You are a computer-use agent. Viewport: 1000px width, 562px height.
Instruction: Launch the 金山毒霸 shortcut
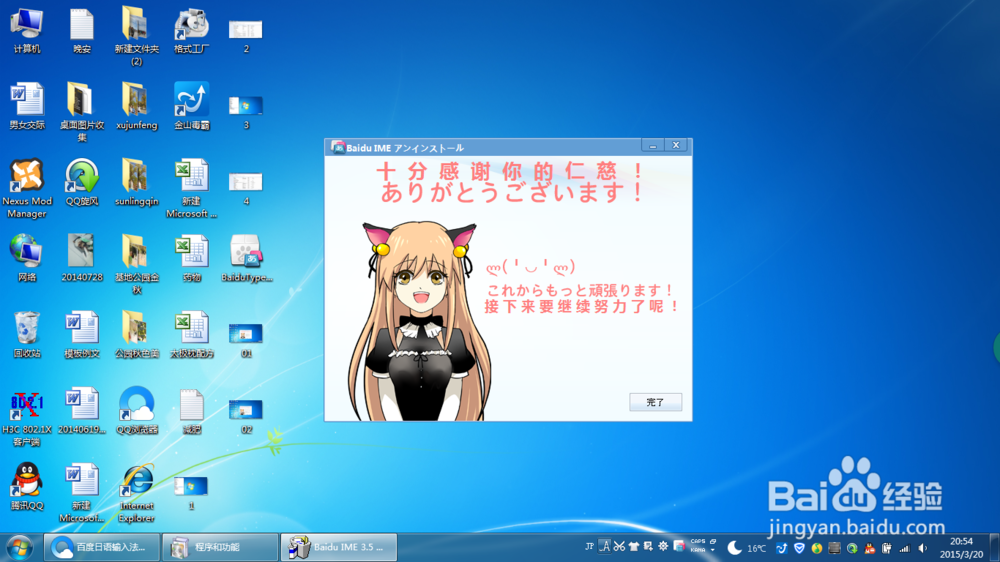[x=191, y=107]
